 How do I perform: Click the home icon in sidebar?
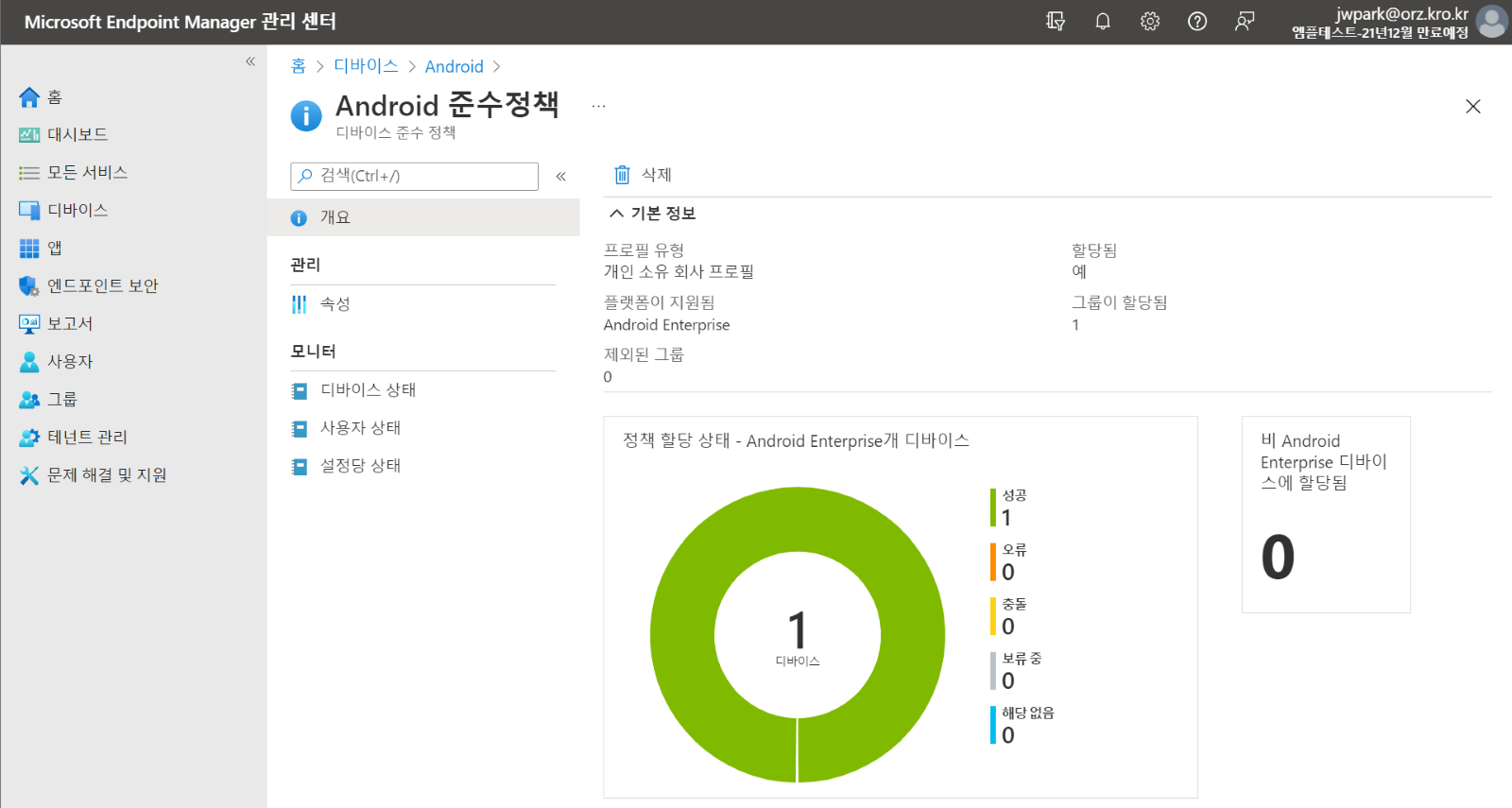[x=29, y=97]
